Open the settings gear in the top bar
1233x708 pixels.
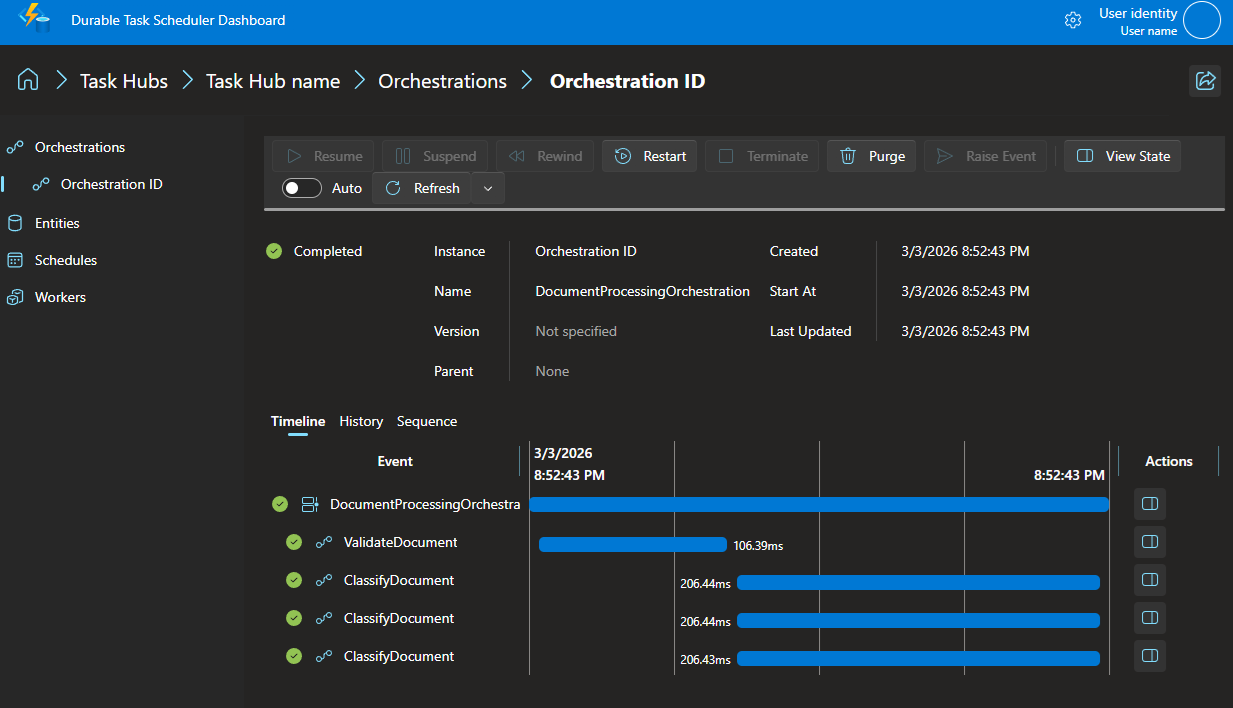pyautogui.click(x=1072, y=20)
